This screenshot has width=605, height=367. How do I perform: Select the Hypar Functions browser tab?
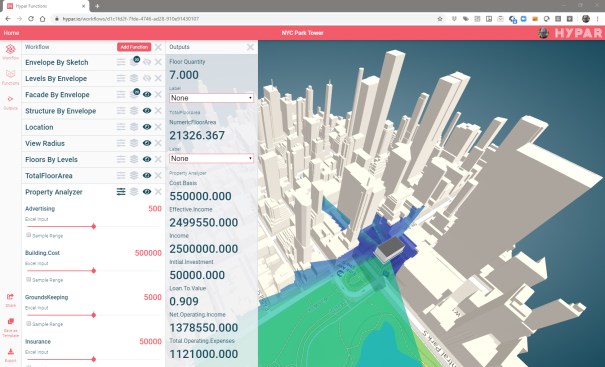[x=46, y=6]
